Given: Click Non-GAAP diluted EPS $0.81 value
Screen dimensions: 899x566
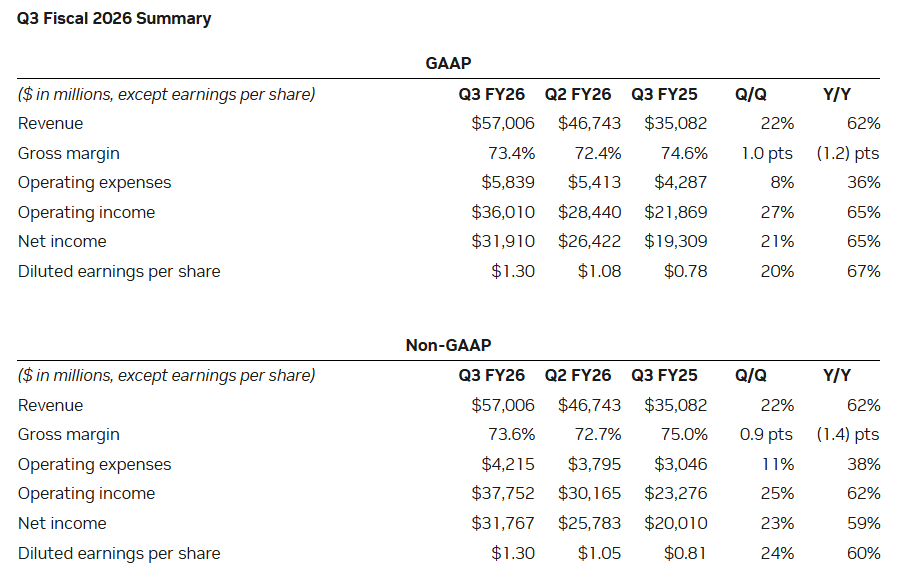Looking at the screenshot, I should click(x=685, y=553).
